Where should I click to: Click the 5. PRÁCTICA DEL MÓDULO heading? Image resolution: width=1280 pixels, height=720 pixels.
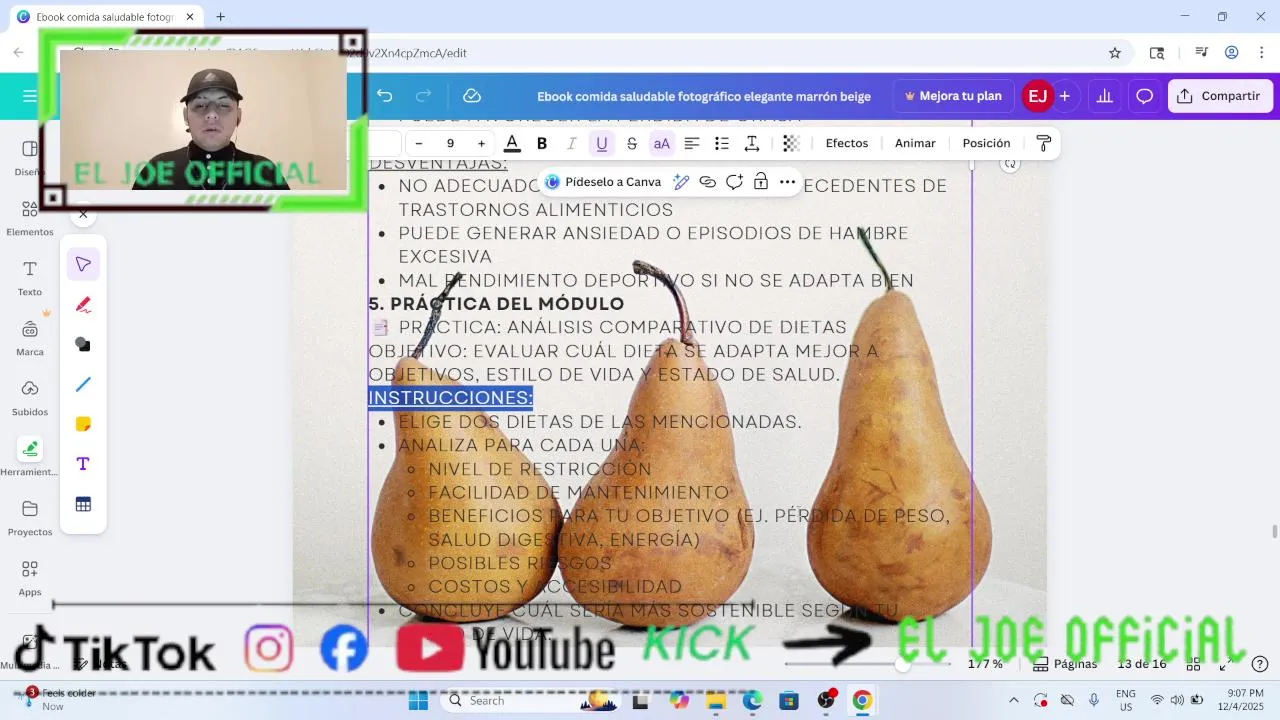(496, 304)
